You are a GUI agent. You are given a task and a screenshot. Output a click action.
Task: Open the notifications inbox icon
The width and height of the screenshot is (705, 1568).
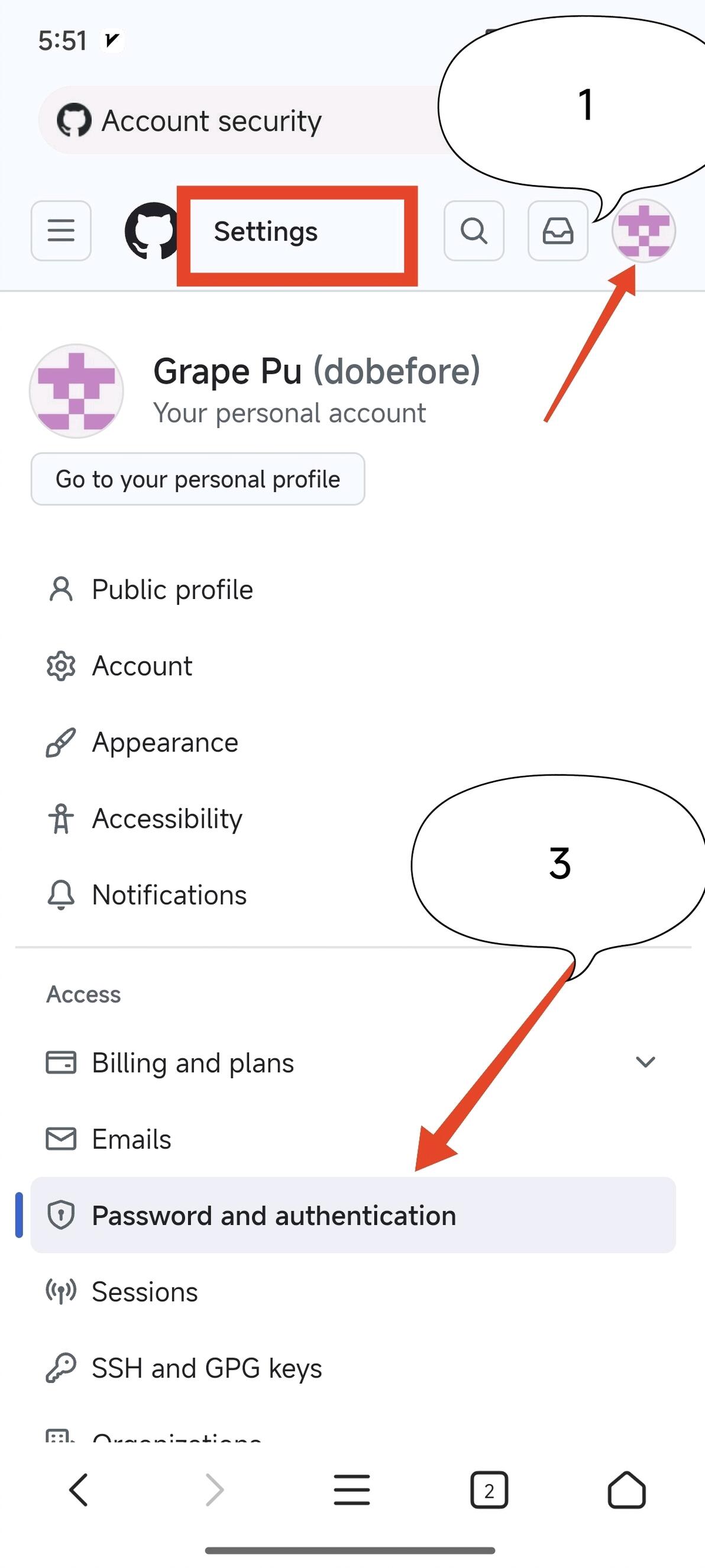[x=558, y=231]
